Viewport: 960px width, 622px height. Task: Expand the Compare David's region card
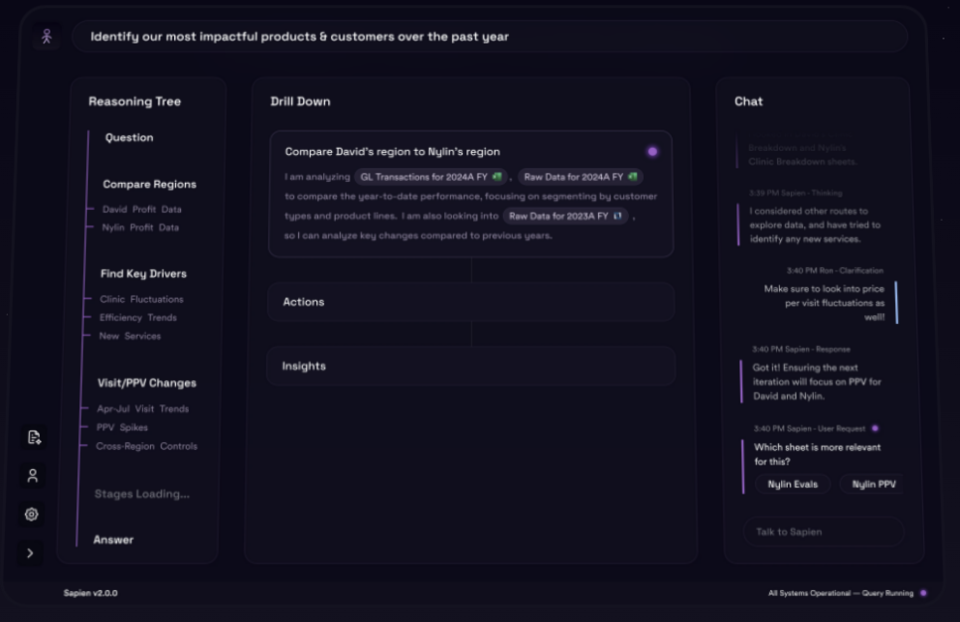[x=393, y=152]
